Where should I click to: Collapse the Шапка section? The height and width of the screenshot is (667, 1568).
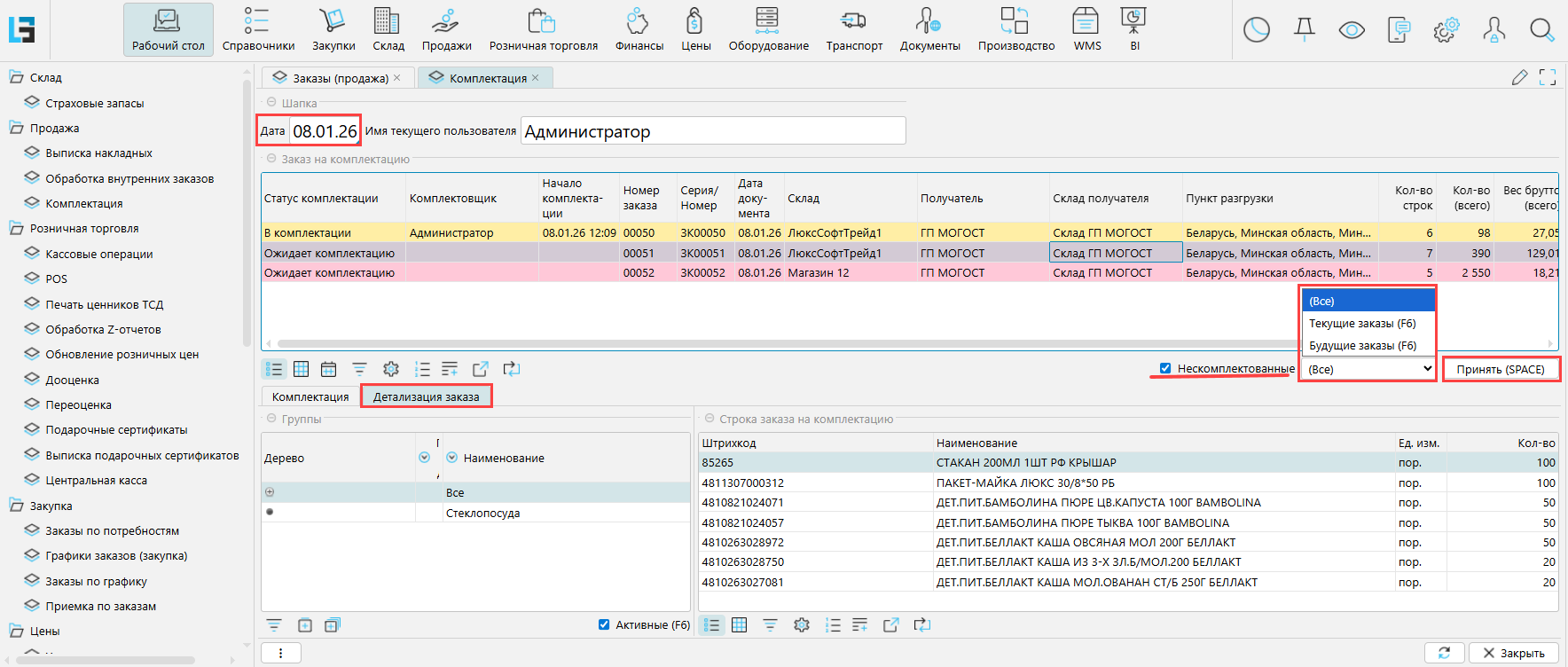[x=270, y=103]
